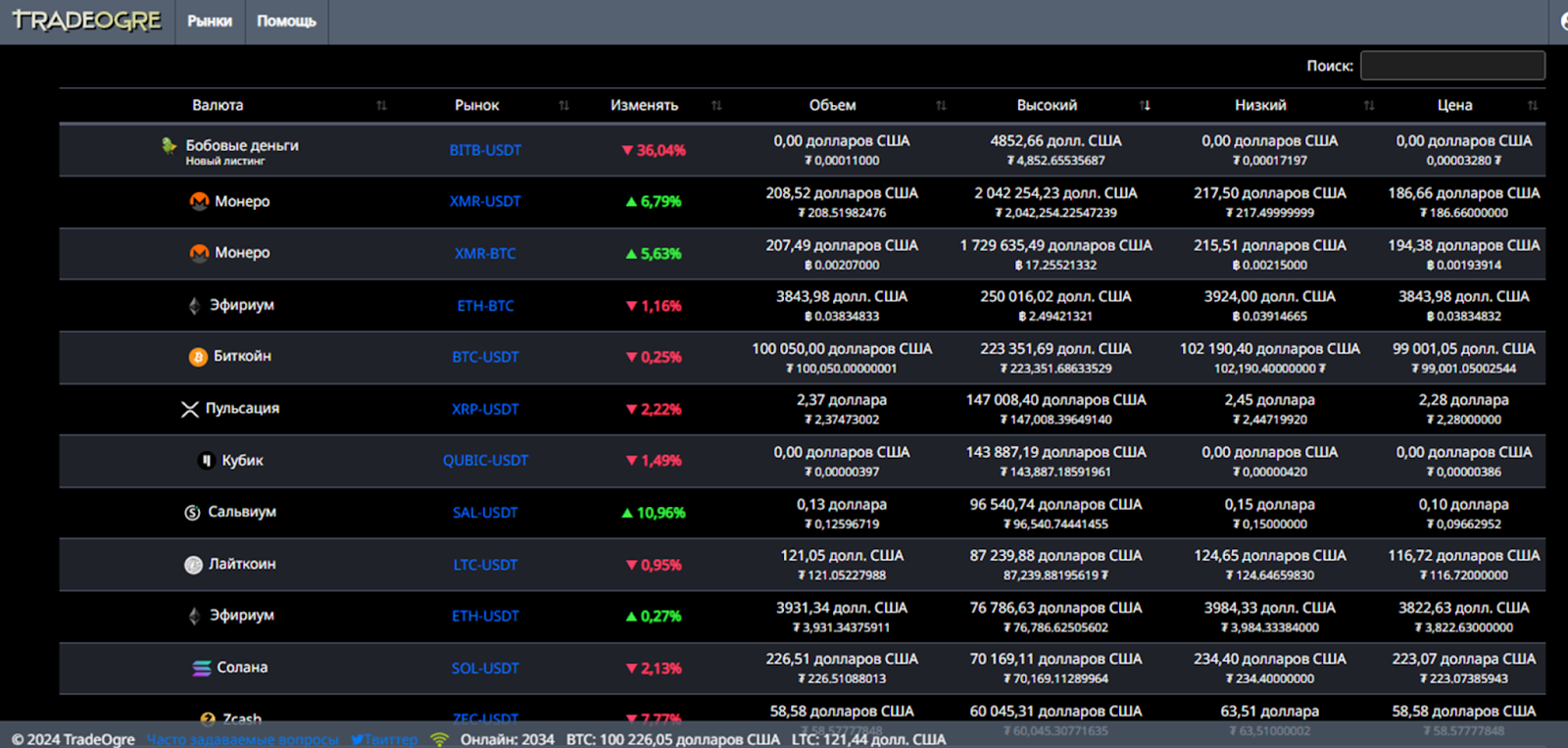Click the © 2024 TradeOgre footer text
Viewport: 1568px width, 748px height.
(x=73, y=739)
